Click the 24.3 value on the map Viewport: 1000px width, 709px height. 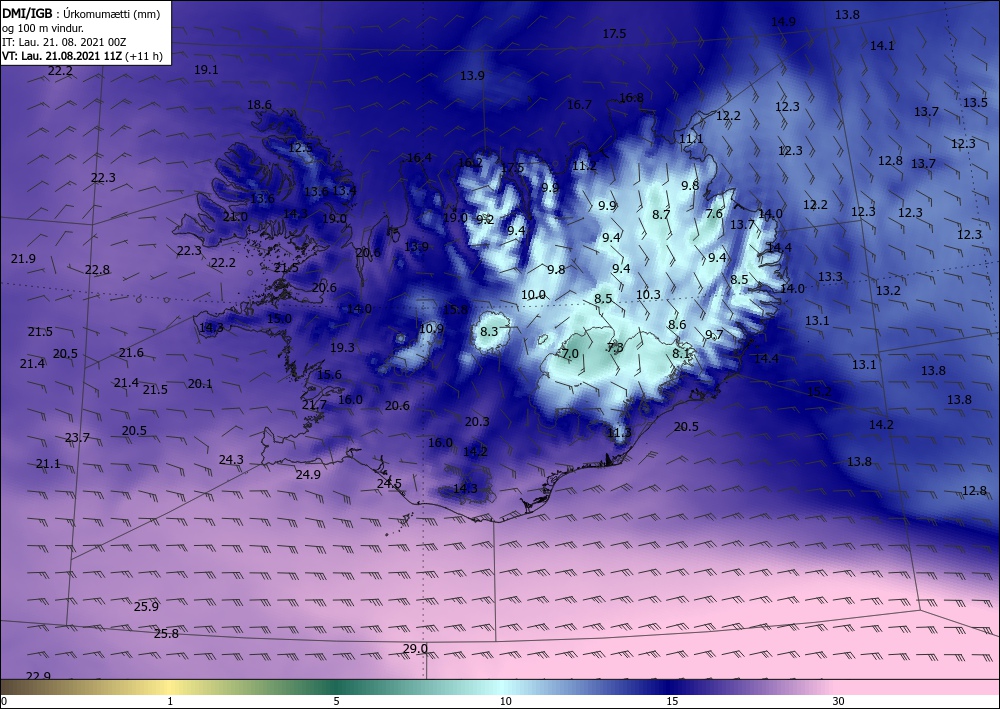[231, 460]
